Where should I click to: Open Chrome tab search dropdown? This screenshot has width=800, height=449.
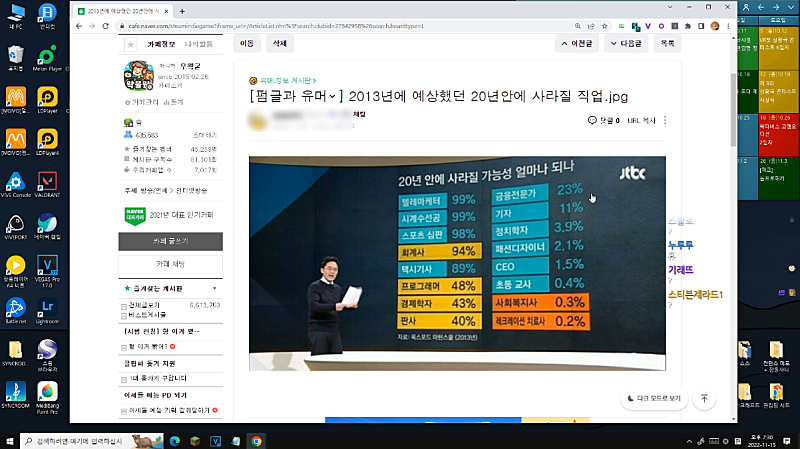pyautogui.click(x=669, y=7)
